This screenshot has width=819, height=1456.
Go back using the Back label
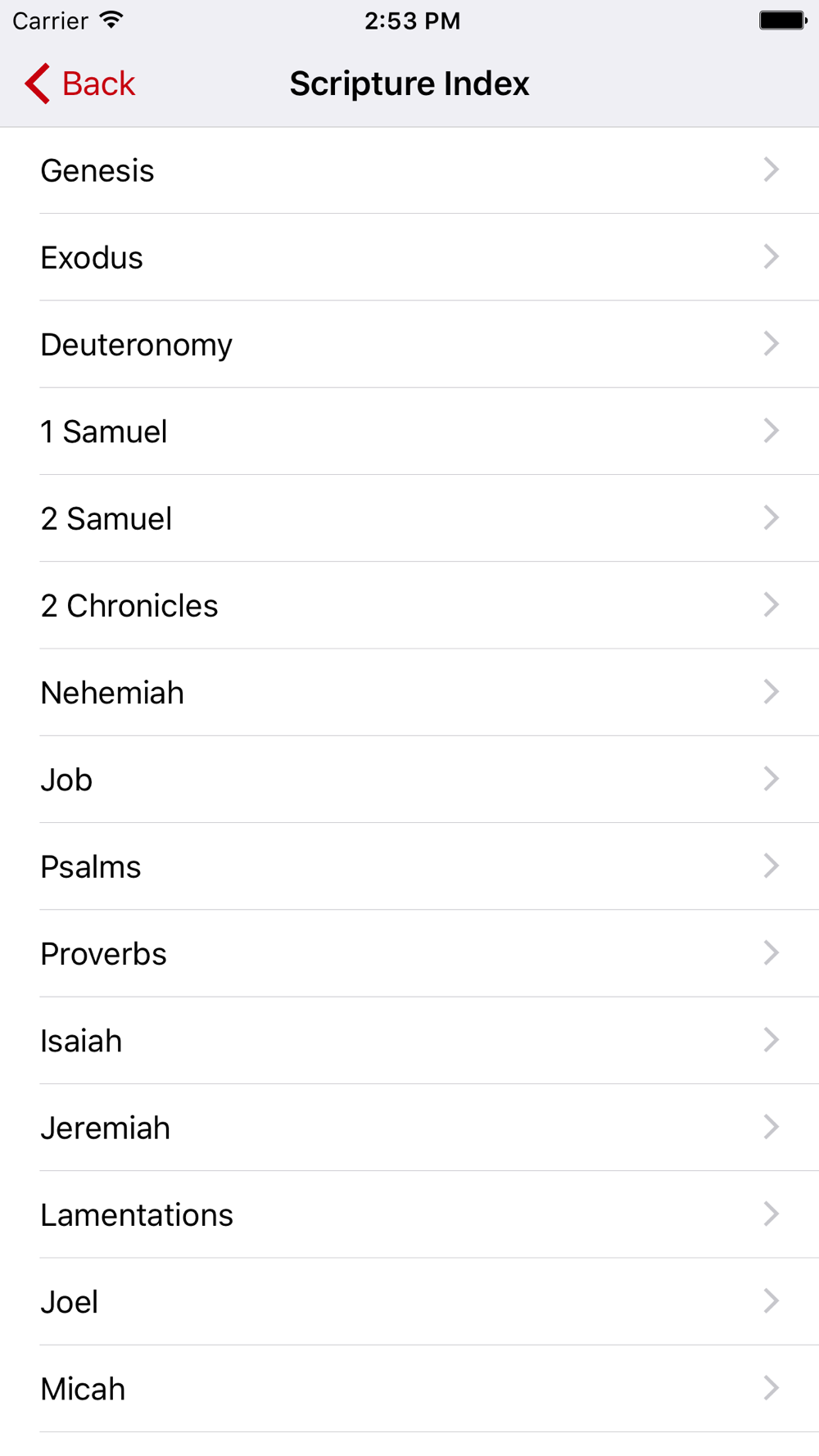tap(98, 84)
